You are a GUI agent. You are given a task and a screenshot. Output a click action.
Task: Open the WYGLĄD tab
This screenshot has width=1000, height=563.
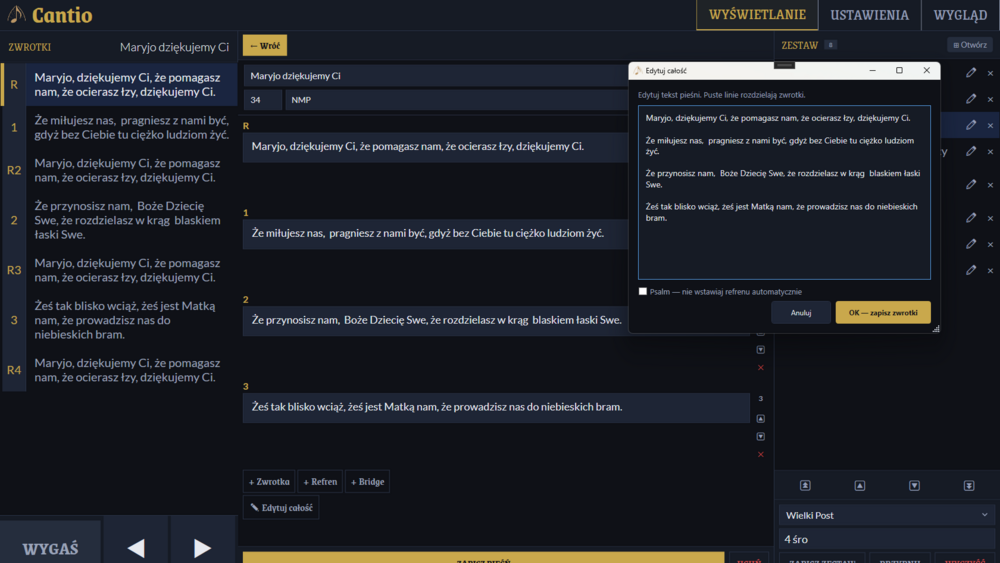960,15
